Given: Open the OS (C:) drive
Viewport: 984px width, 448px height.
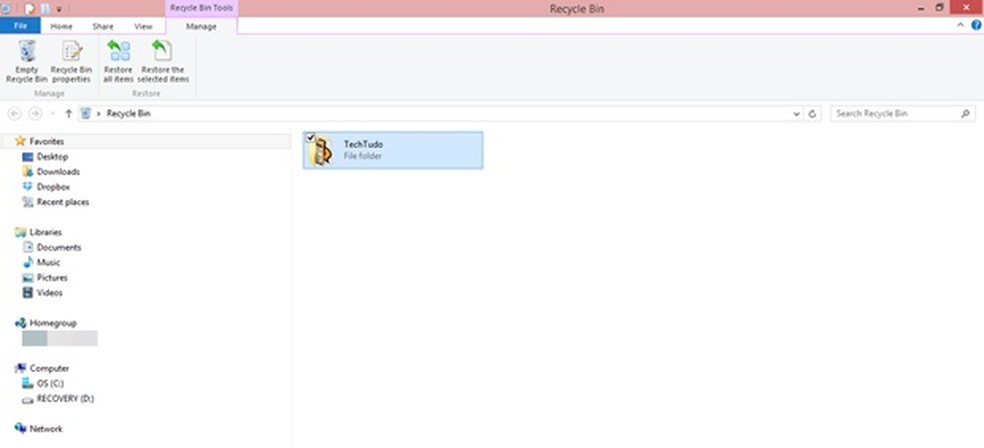Looking at the screenshot, I should (x=50, y=383).
